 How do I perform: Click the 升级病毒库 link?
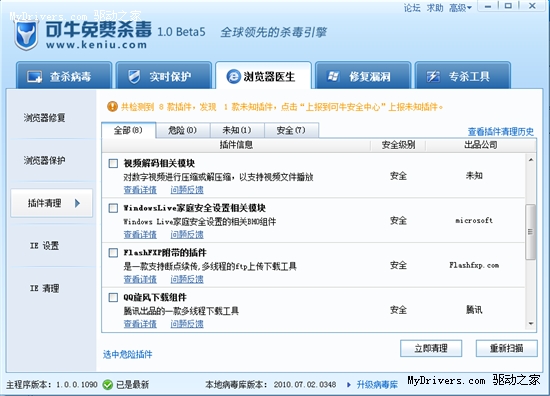[x=377, y=385]
